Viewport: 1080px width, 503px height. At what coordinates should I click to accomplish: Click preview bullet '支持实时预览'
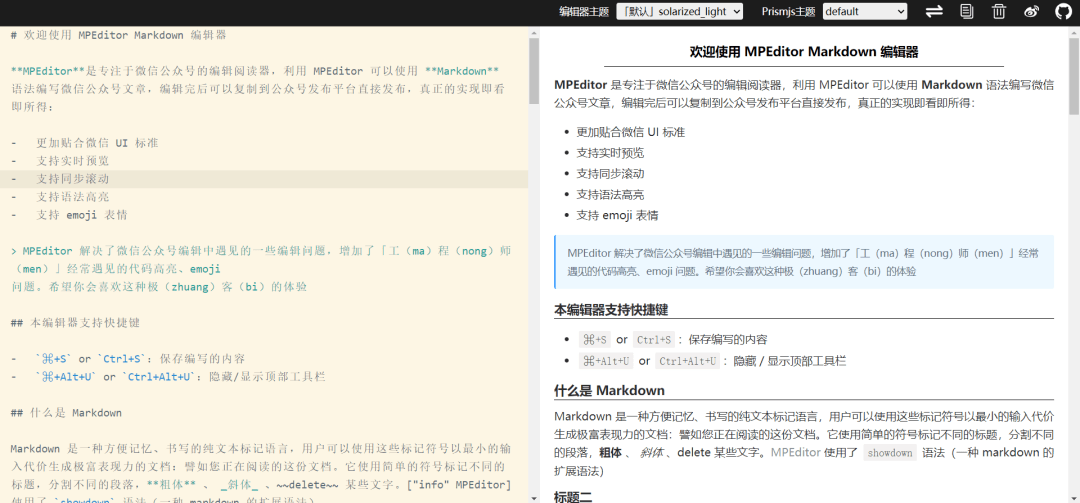tap(610, 153)
